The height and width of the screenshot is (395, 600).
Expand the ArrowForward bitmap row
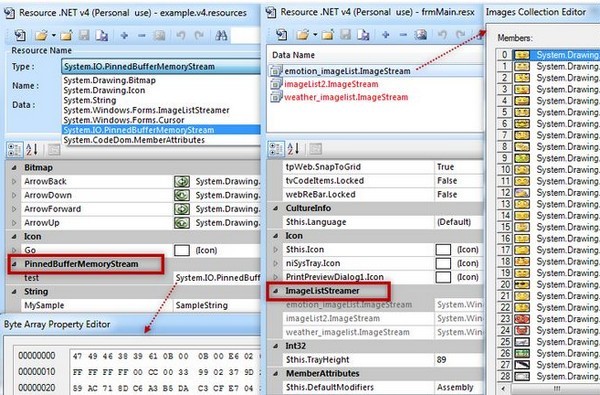pos(14,209)
